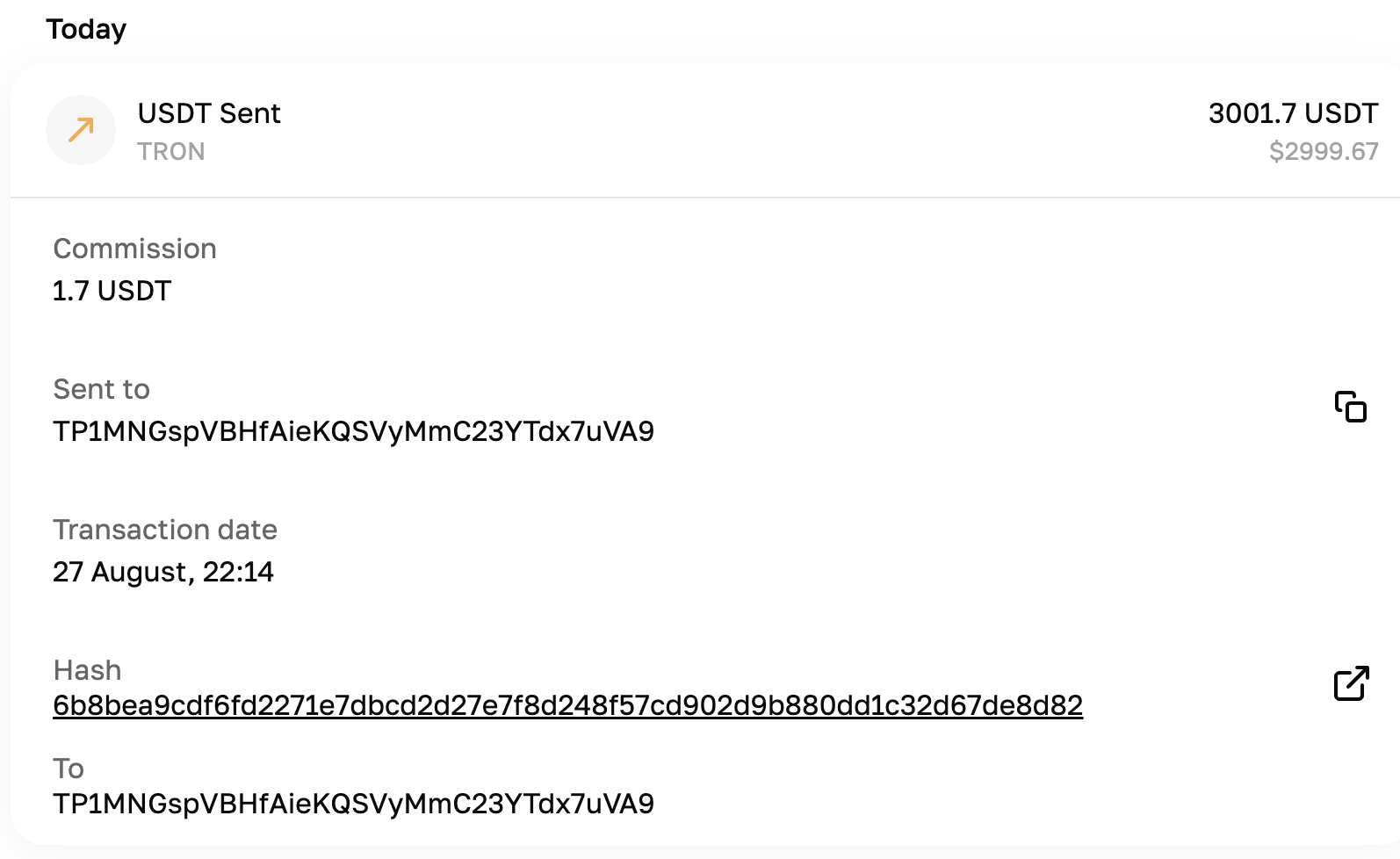Copy the Sent to wallet address

1350,407
